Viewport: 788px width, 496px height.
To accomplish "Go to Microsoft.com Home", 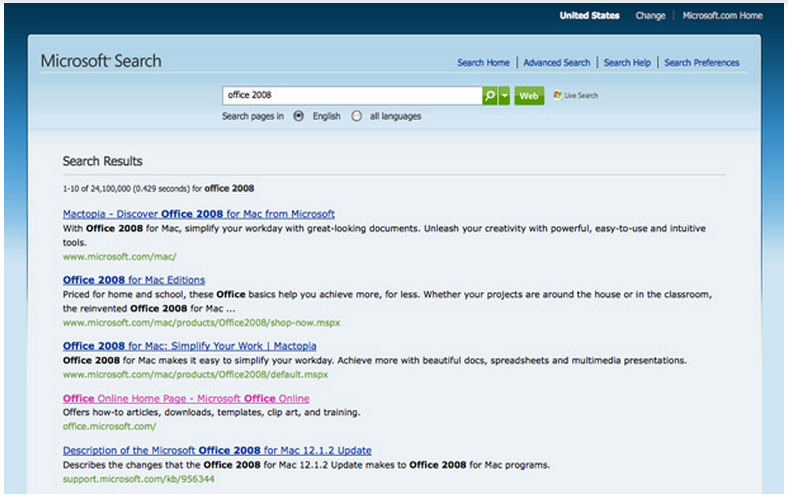I will pos(722,16).
